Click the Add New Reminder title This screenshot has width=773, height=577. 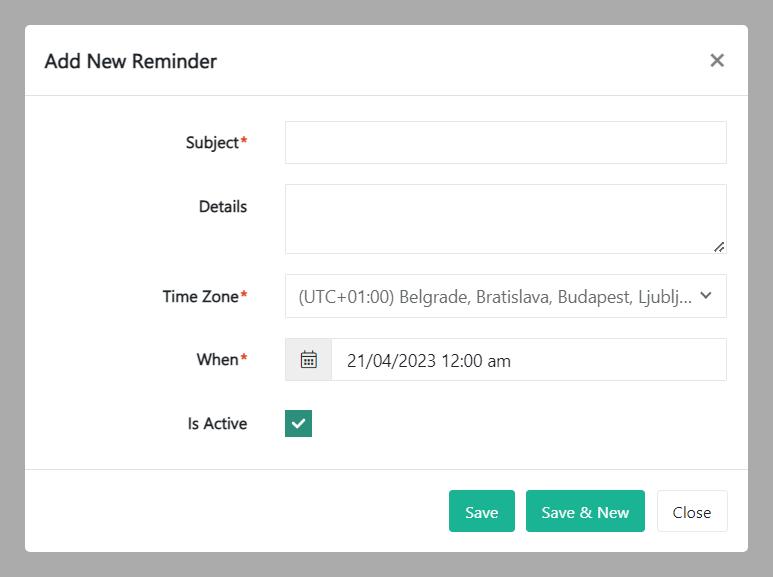[131, 61]
